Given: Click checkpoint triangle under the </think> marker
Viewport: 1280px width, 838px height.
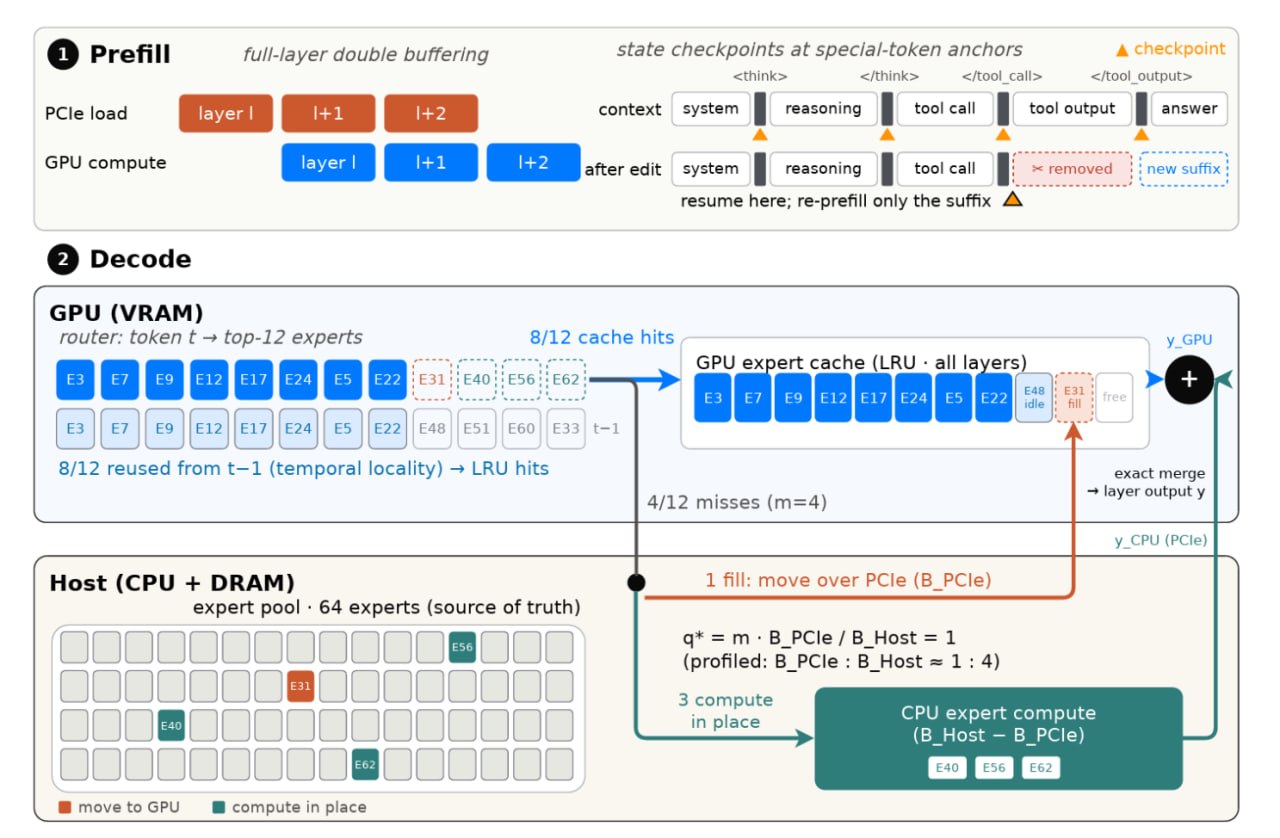Looking at the screenshot, I should pyautogui.click(x=887, y=134).
